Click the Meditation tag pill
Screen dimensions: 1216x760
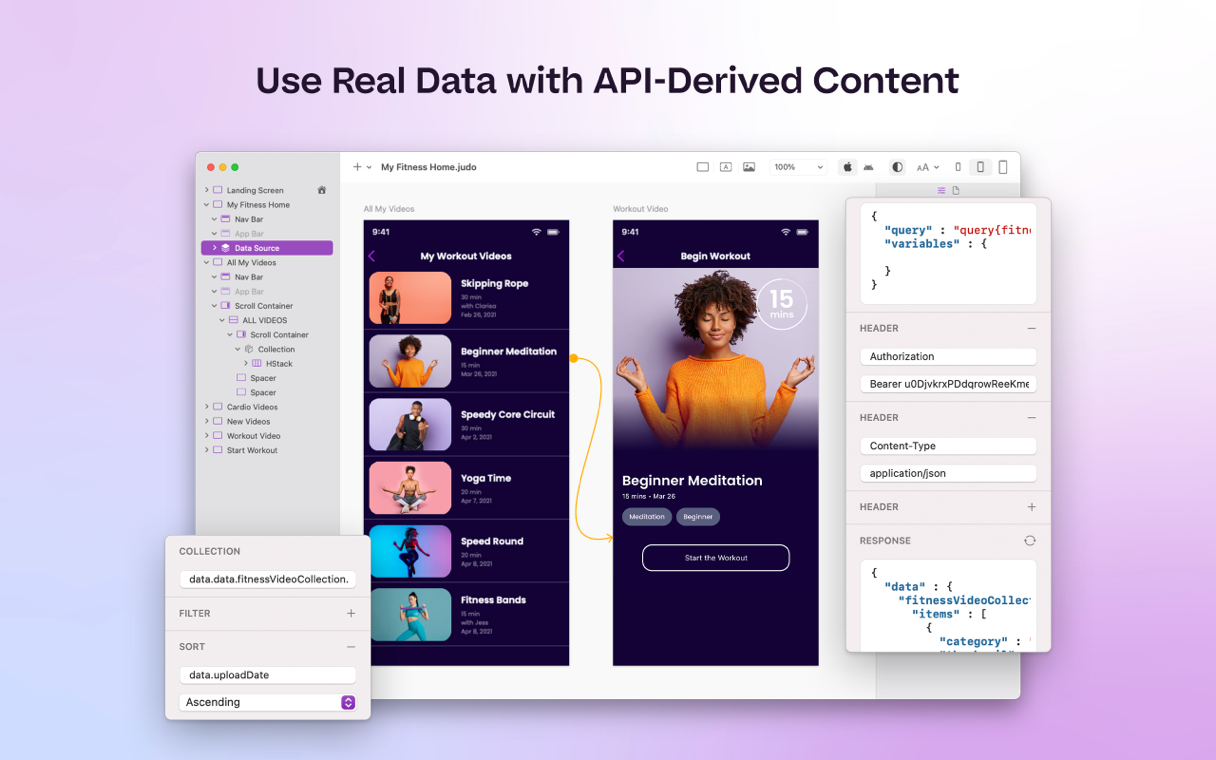647,517
